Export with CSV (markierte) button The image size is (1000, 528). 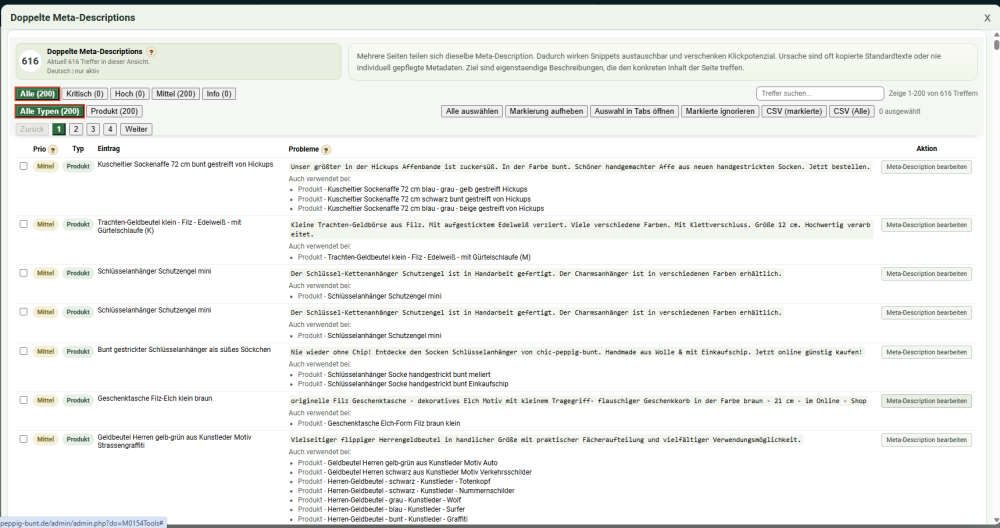tap(794, 111)
